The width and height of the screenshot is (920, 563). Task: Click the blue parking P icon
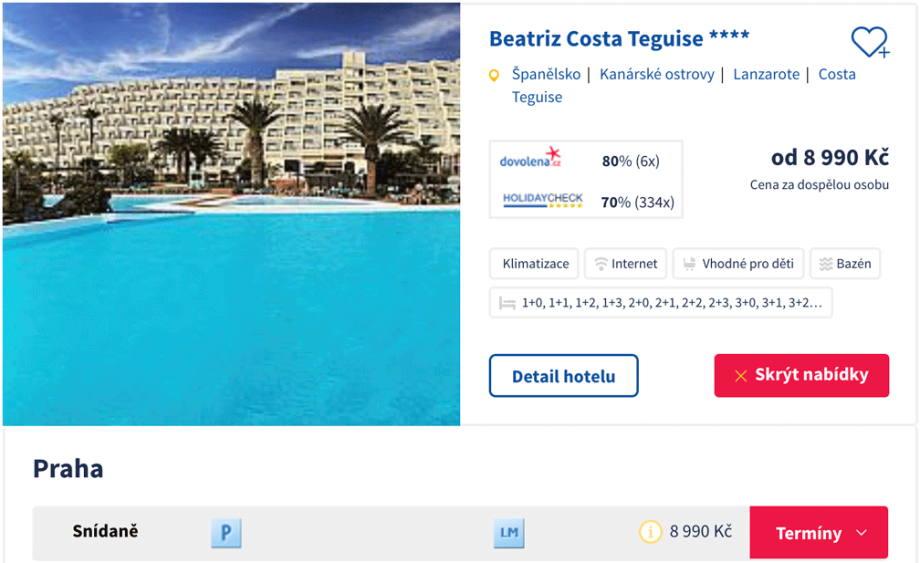pyautogui.click(x=226, y=533)
